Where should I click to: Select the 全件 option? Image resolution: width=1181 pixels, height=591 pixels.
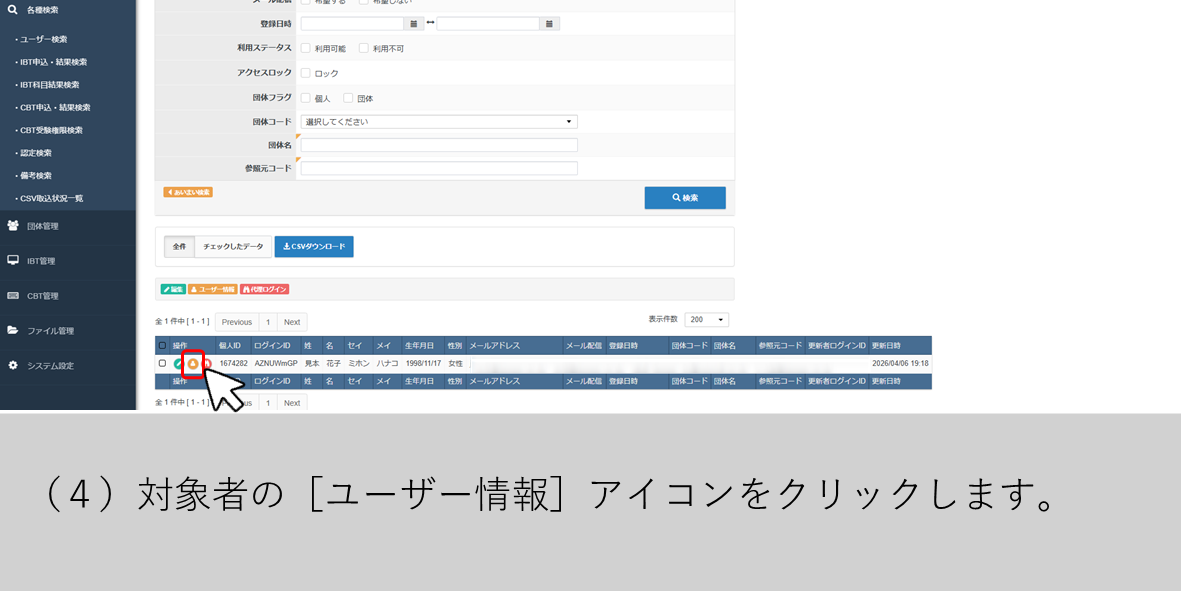(179, 247)
